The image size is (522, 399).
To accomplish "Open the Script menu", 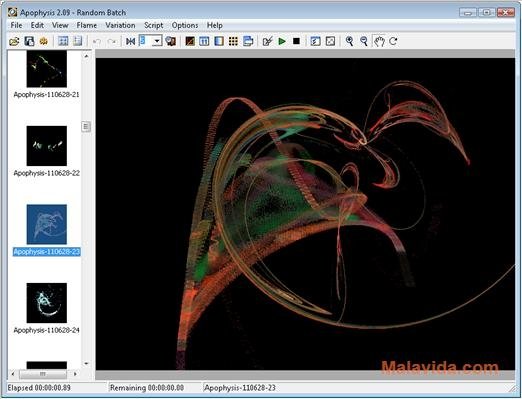I will tap(154, 25).
